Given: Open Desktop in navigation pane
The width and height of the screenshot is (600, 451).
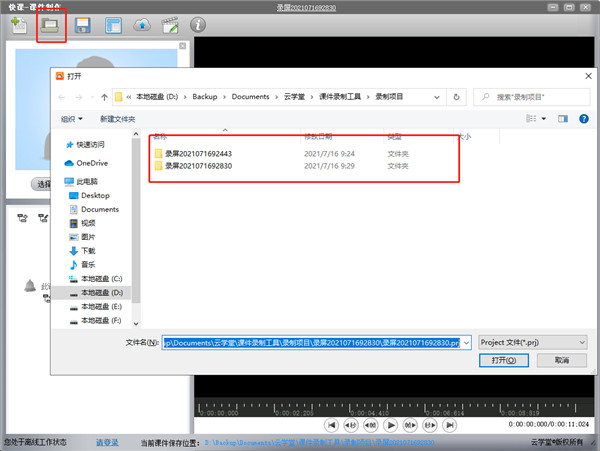Looking at the screenshot, I should (x=95, y=195).
